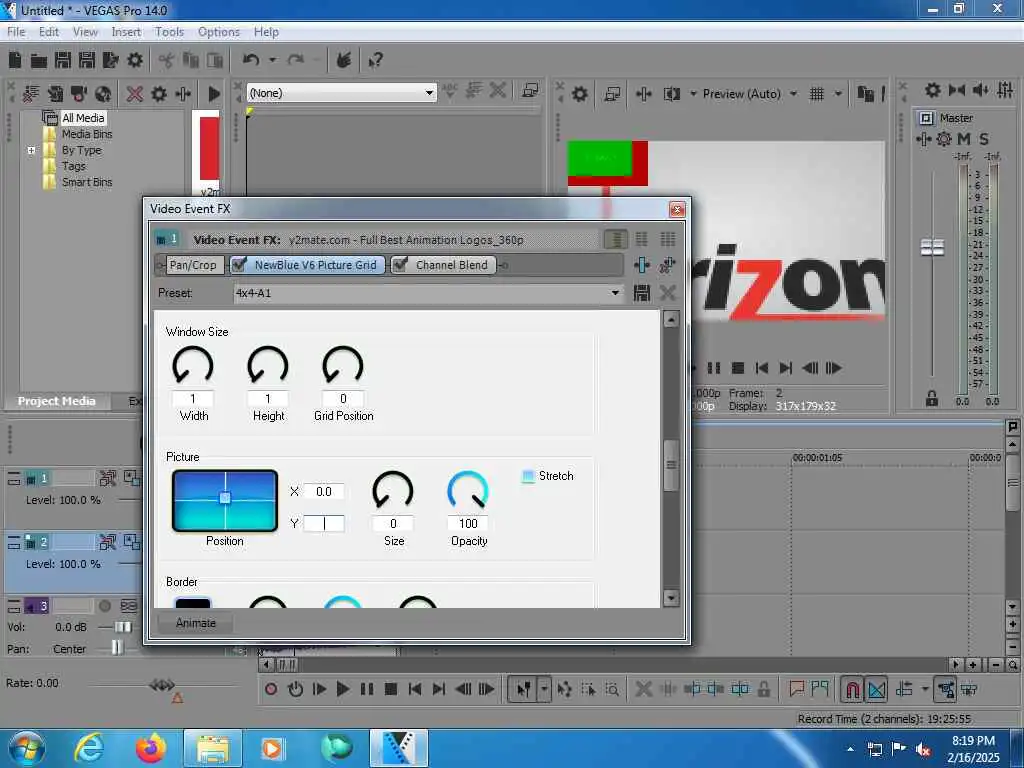The image size is (1024, 768).
Task: Toggle auto crossfades in timeline toolbar
Action: pyautogui.click(x=876, y=689)
